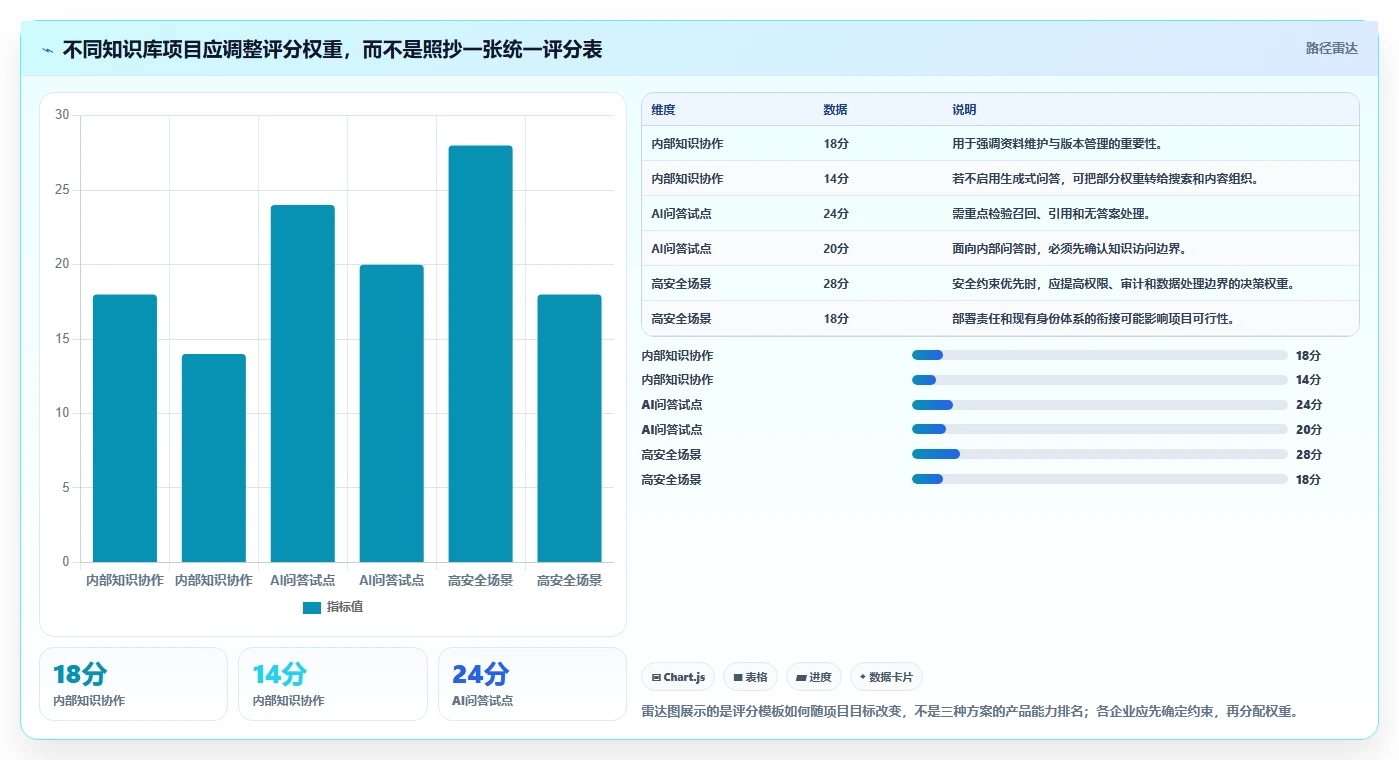Select the row 用于强调资料维护与版本管理的重要性

pos(1000,144)
